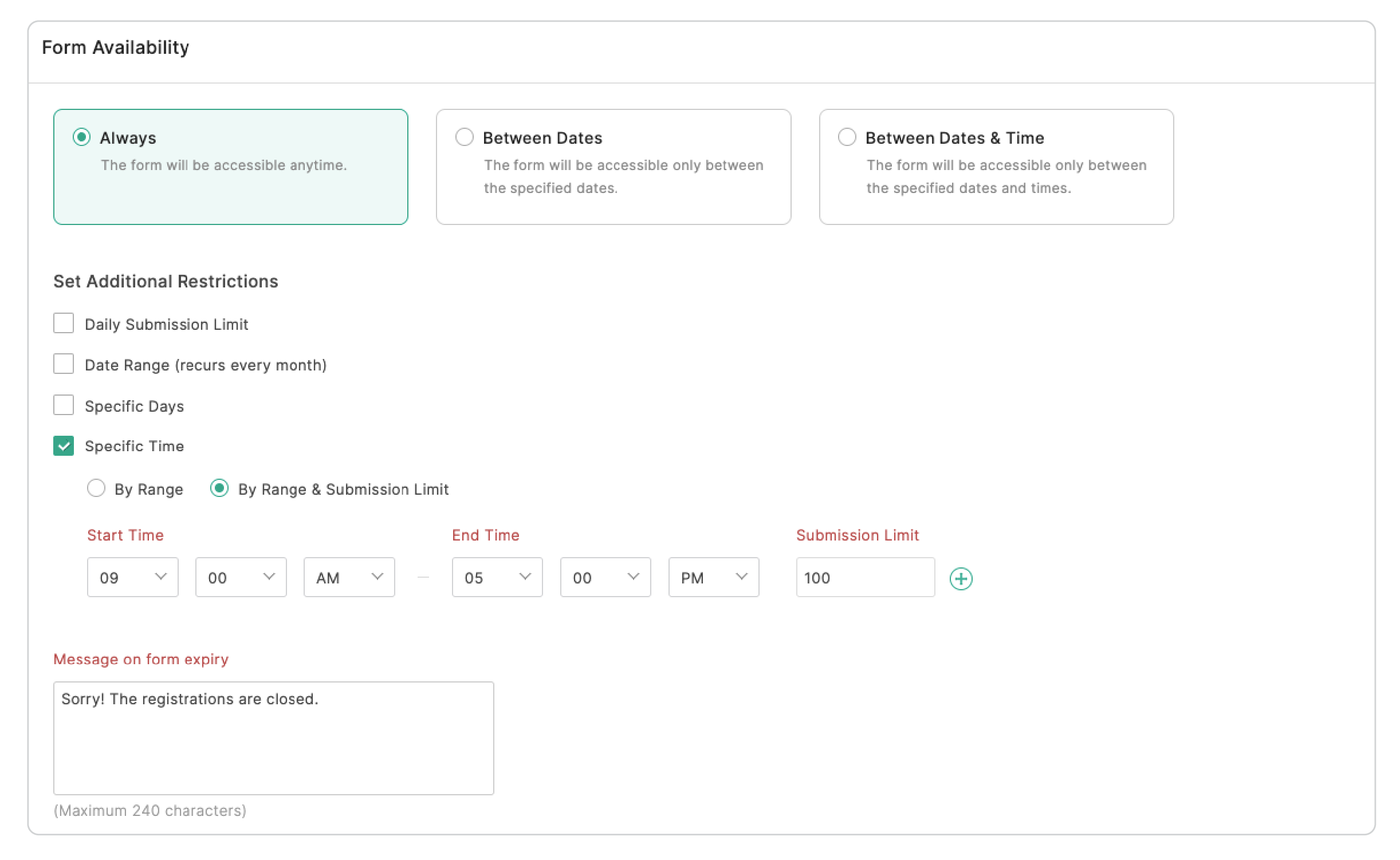
Task: Enable the Date Range recurs every month checkbox
Action: (x=62, y=364)
